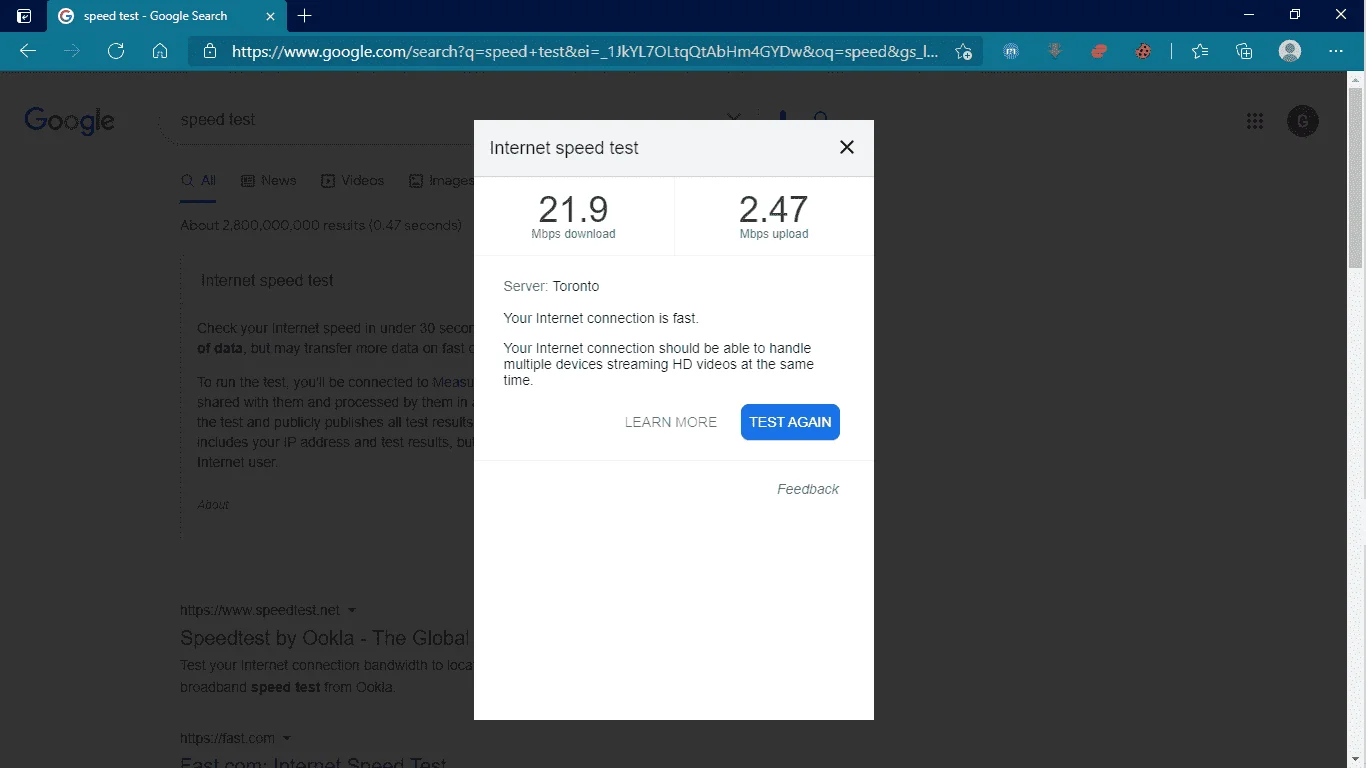
Task: Click the lock icon in address bar
Action: pyautogui.click(x=209, y=51)
